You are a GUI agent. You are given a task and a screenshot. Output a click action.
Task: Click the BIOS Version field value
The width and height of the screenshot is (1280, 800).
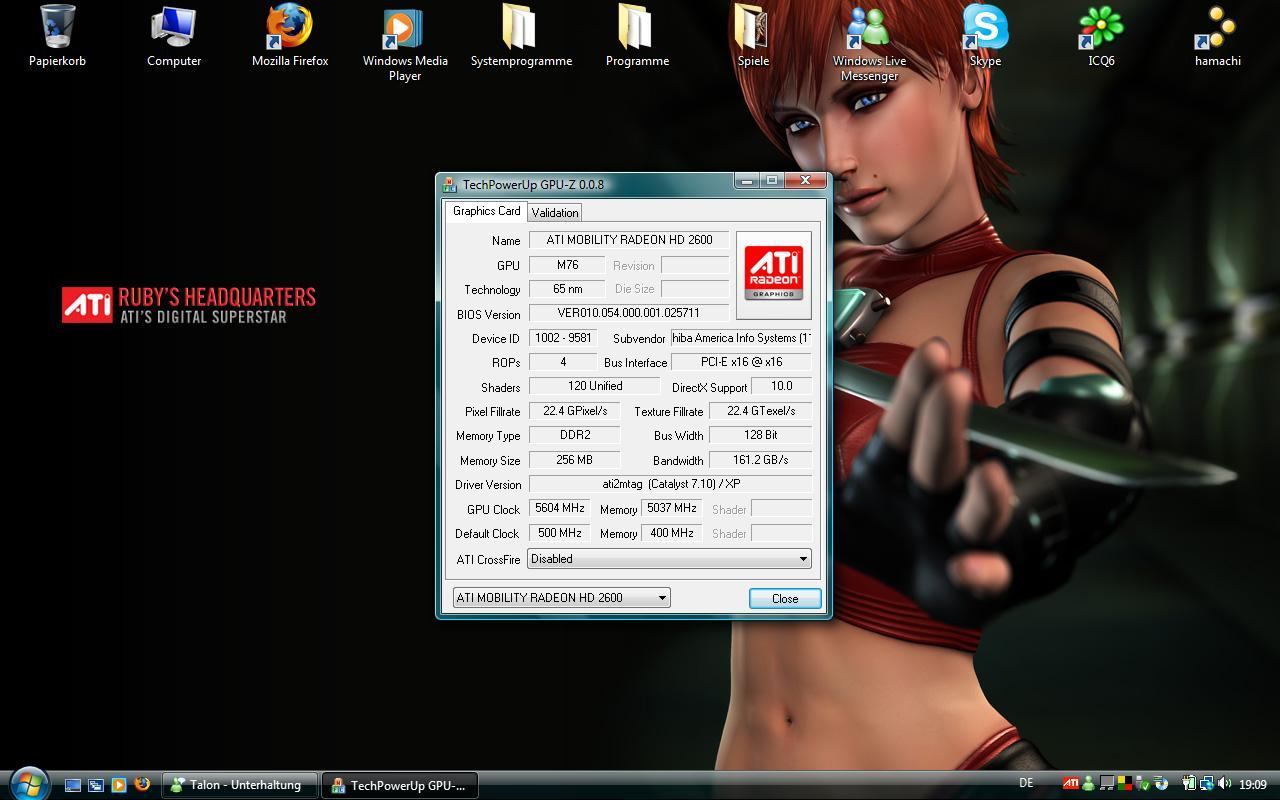coord(629,313)
